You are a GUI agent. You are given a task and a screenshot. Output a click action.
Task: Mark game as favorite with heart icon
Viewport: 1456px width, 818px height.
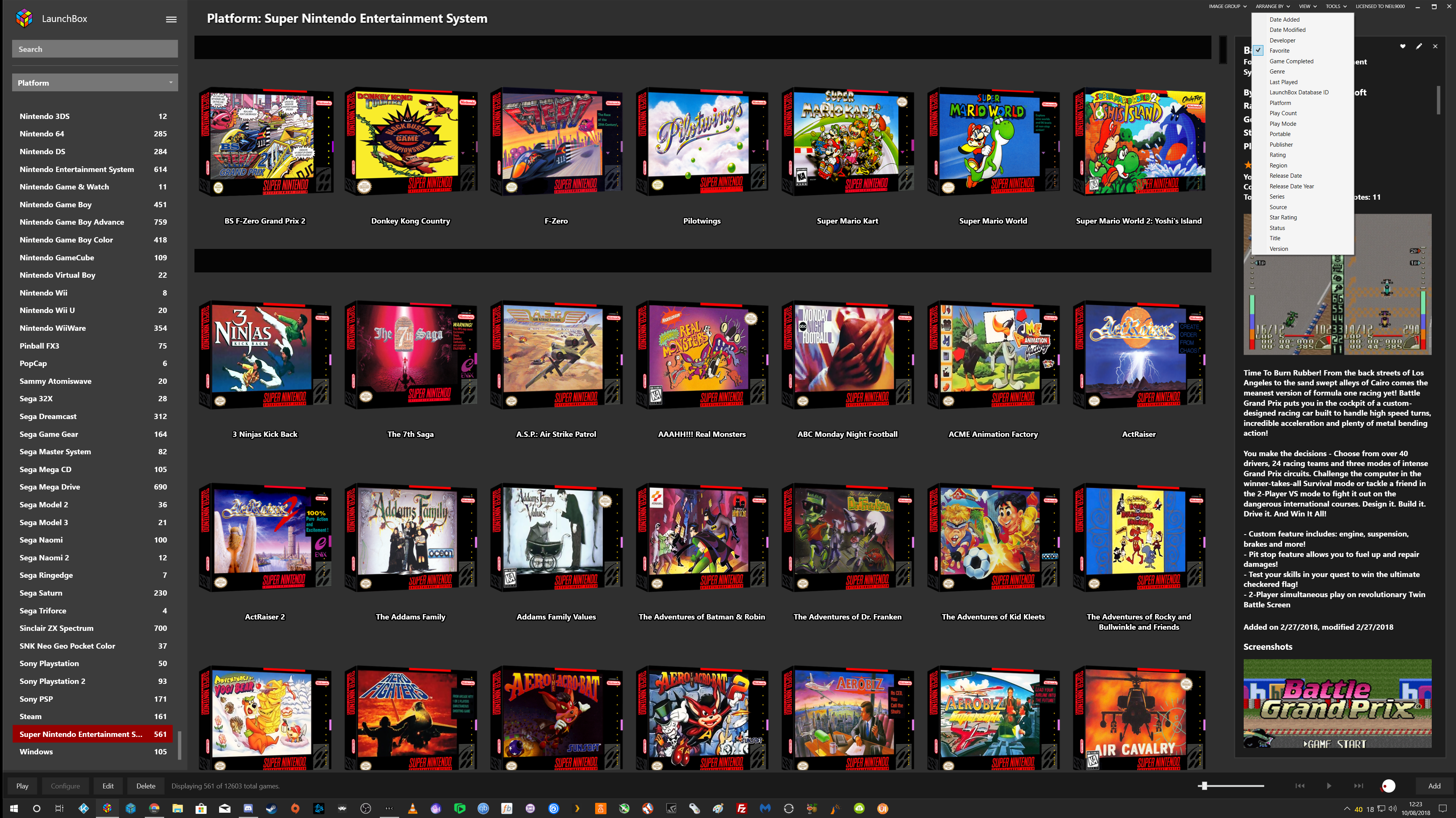pyautogui.click(x=1403, y=46)
